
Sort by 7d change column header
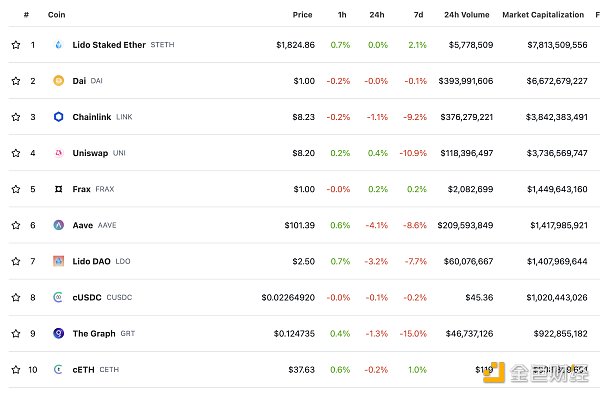[x=418, y=15]
